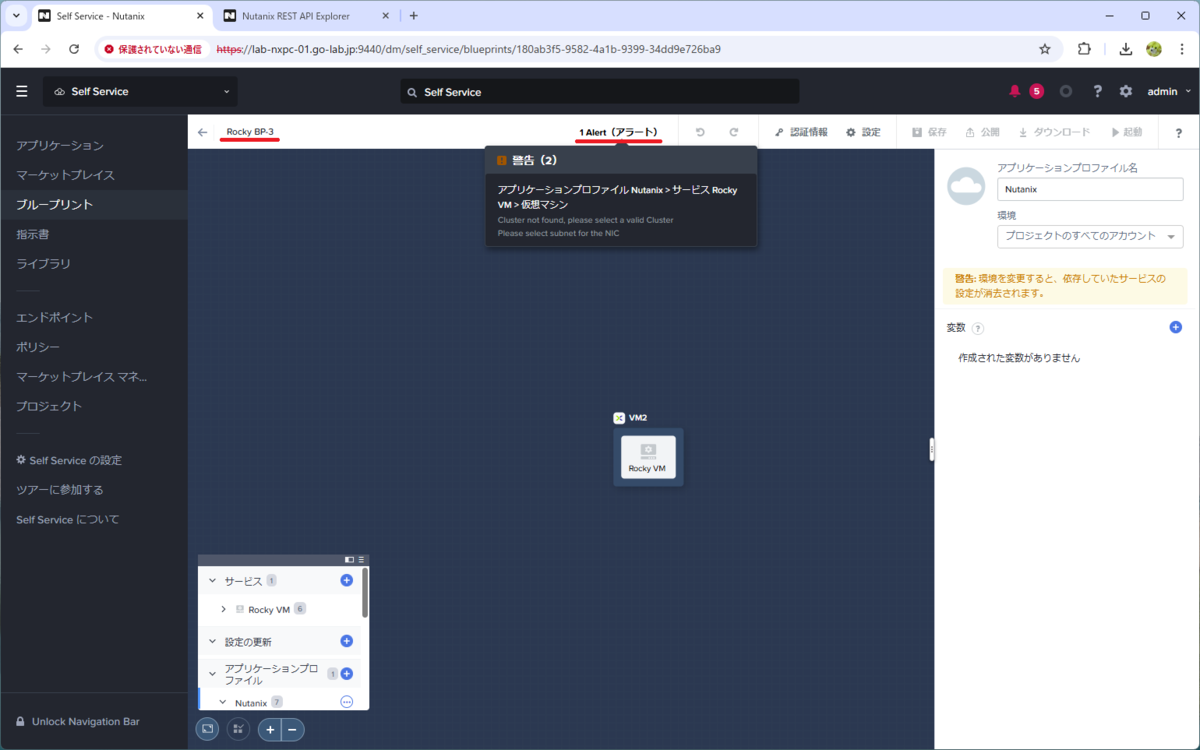Screen dimensions: 1200x750
Task: Click ツアーに参加する link
Action: 60,490
